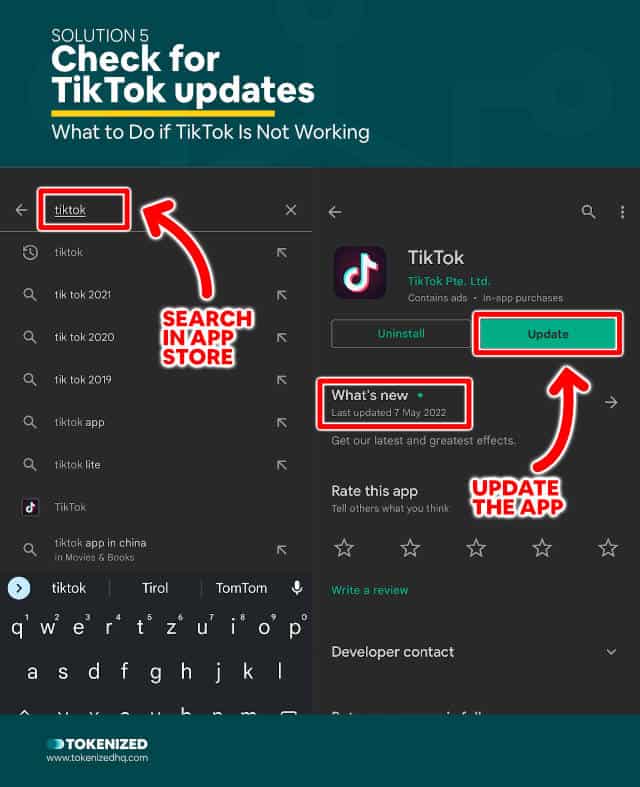Click the Uninstall button
Image resolution: width=640 pixels, height=787 pixels.
click(401, 333)
